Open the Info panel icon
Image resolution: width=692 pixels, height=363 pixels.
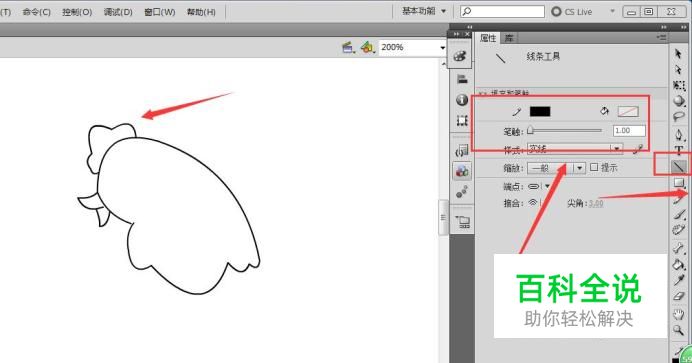pyautogui.click(x=462, y=100)
